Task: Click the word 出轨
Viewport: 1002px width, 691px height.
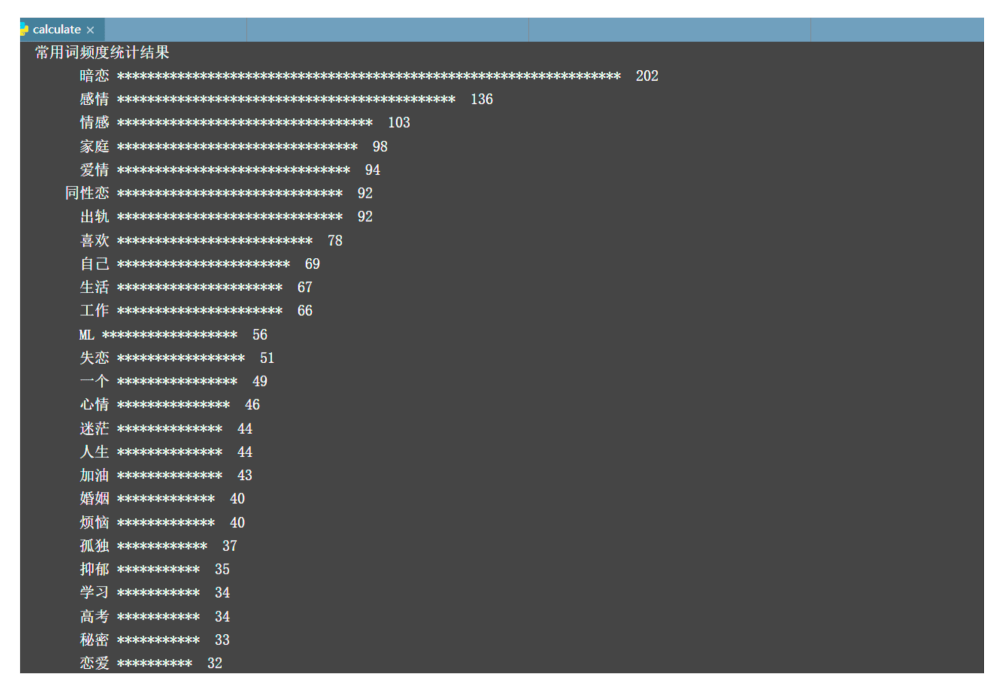Action: tap(95, 217)
